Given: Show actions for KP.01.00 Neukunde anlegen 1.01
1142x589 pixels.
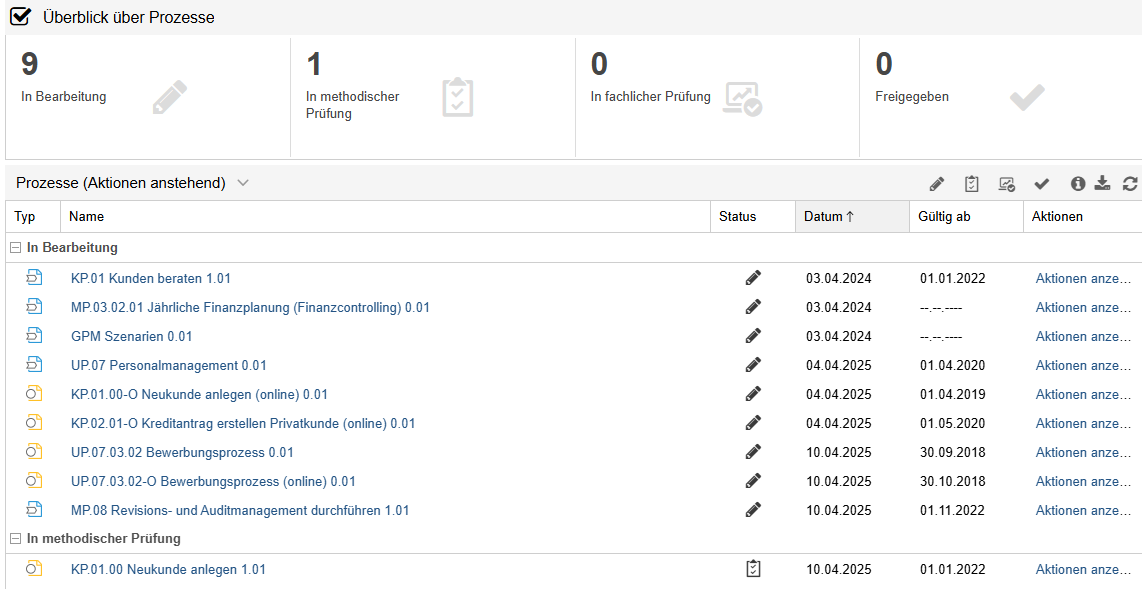Looking at the screenshot, I should click(1083, 569).
